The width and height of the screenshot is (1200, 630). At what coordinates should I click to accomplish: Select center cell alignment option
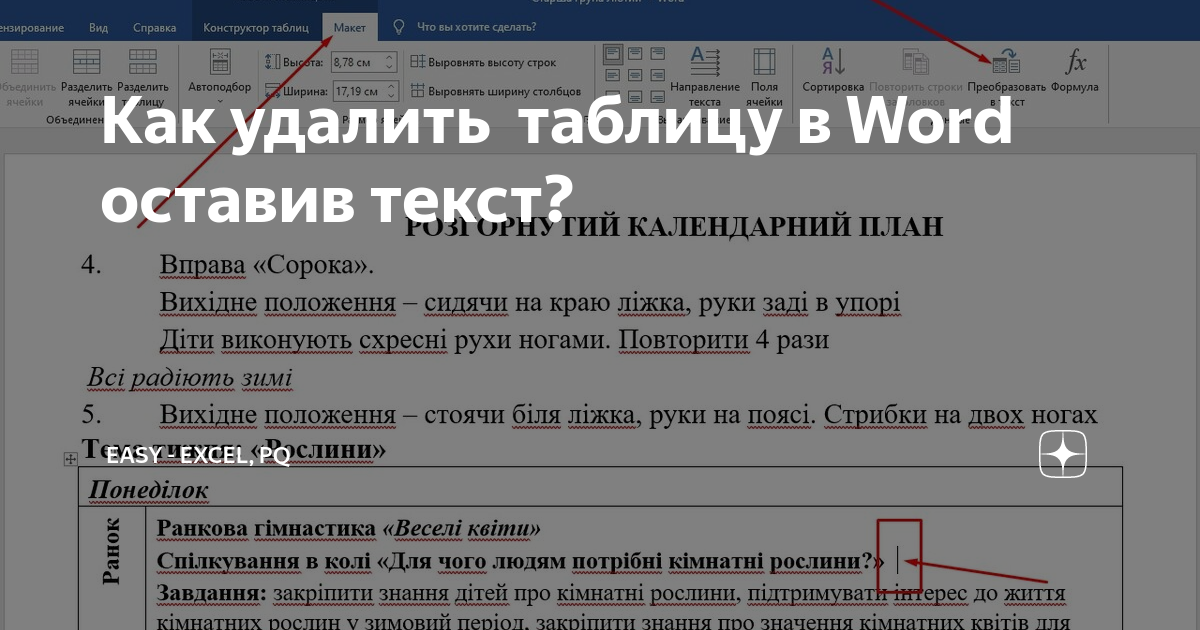coord(633,74)
